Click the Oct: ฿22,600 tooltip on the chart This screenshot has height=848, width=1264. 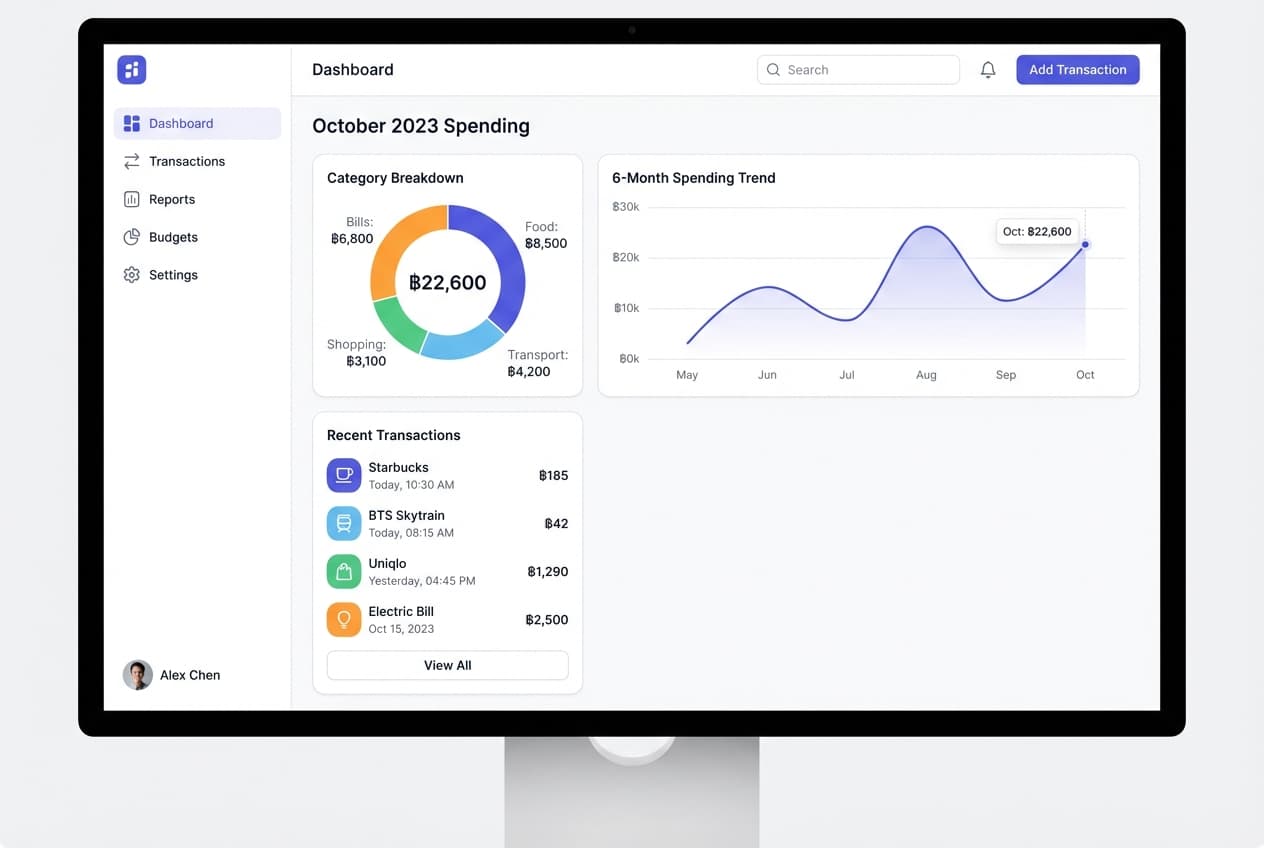point(1037,231)
